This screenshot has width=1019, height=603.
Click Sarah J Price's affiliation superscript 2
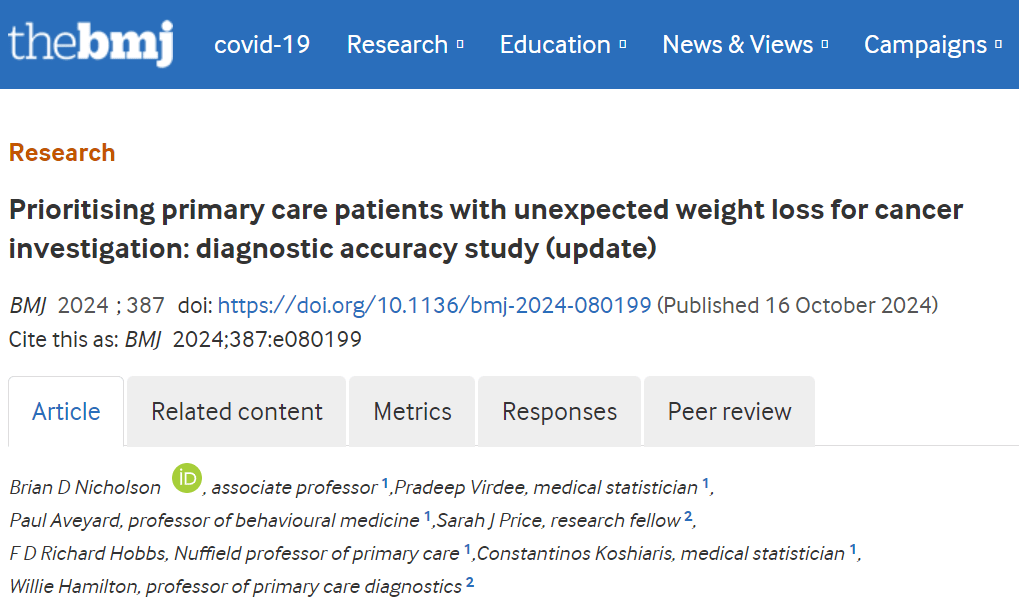688,516
